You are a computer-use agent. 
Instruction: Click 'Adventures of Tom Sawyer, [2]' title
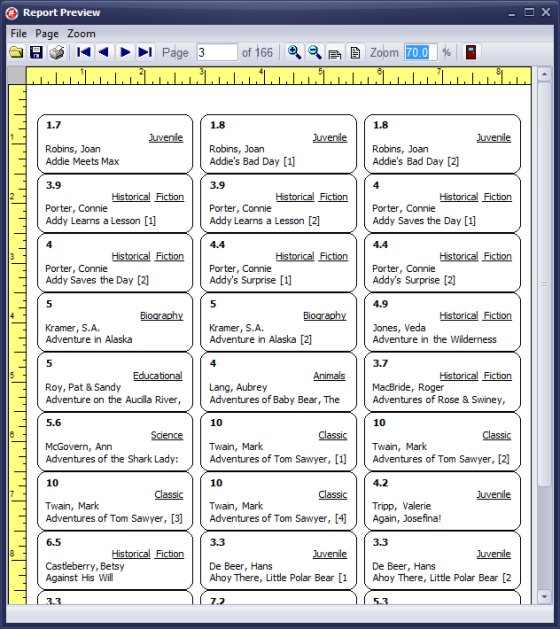click(x=441, y=459)
